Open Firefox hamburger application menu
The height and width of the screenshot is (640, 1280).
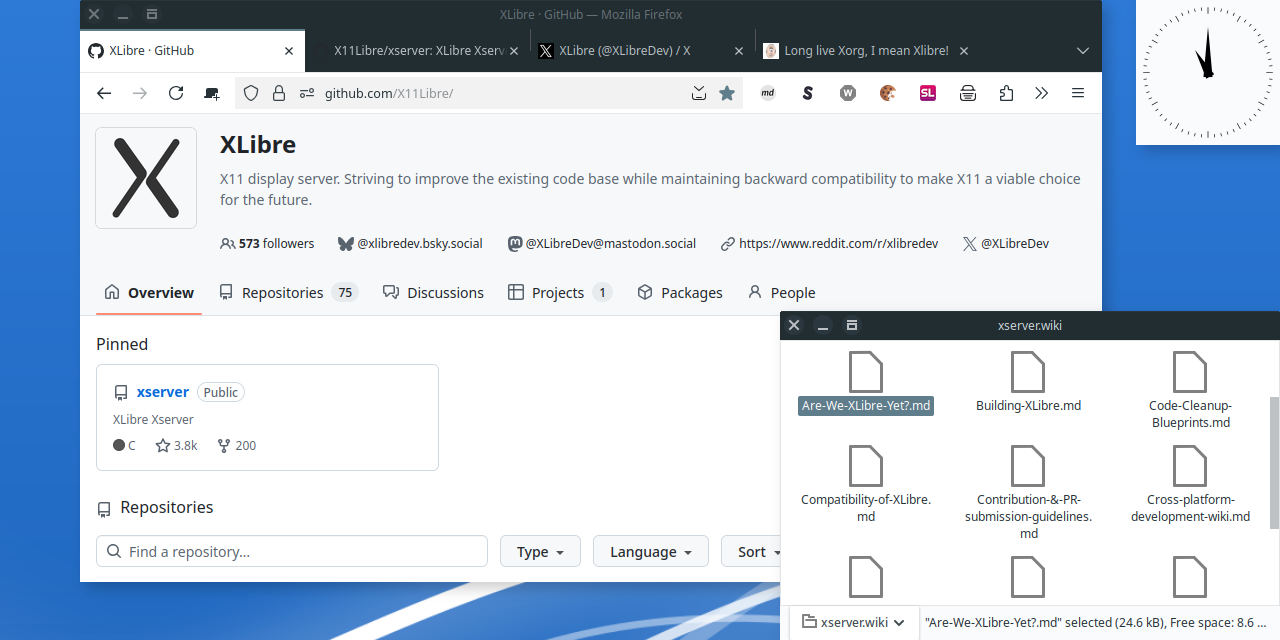pyautogui.click(x=1078, y=93)
